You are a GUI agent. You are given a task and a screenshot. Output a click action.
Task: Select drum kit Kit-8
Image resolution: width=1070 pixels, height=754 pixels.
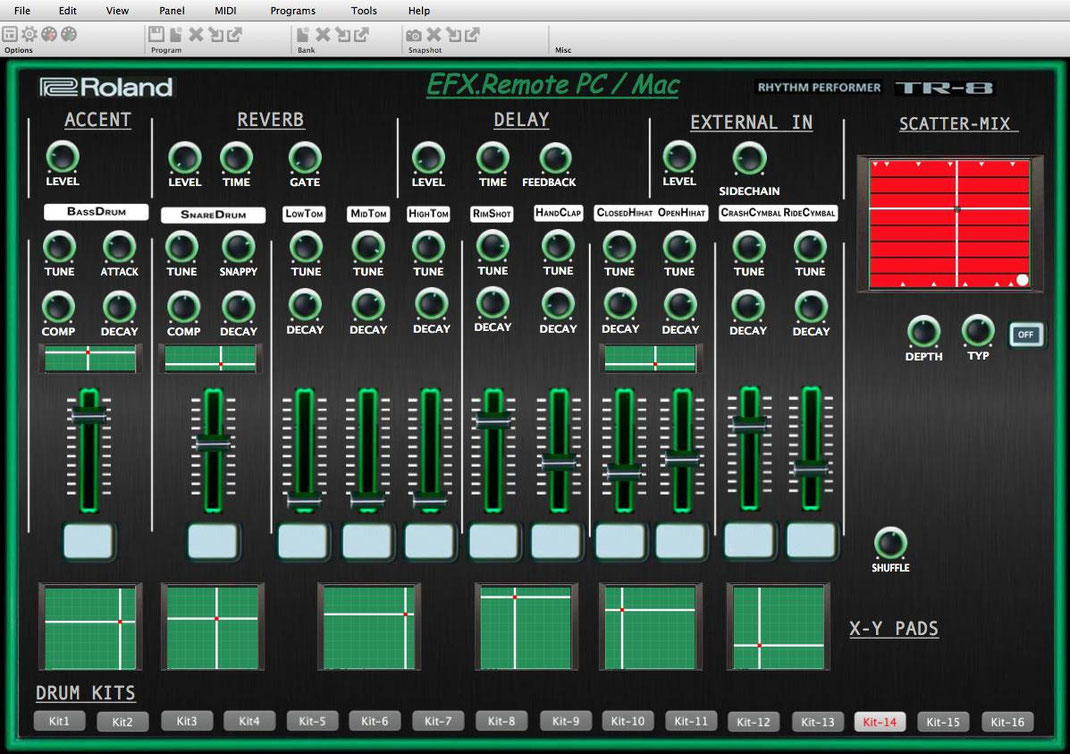pyautogui.click(x=502, y=721)
